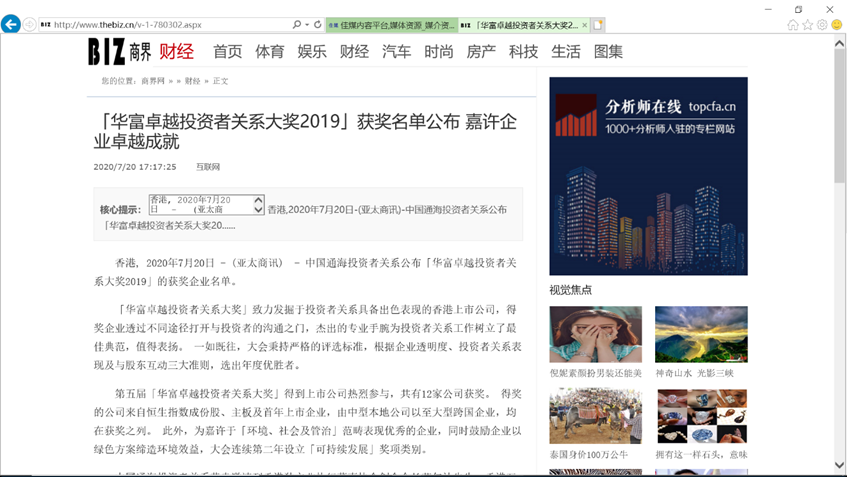Click the browser Back arrow button

[x=11, y=24]
